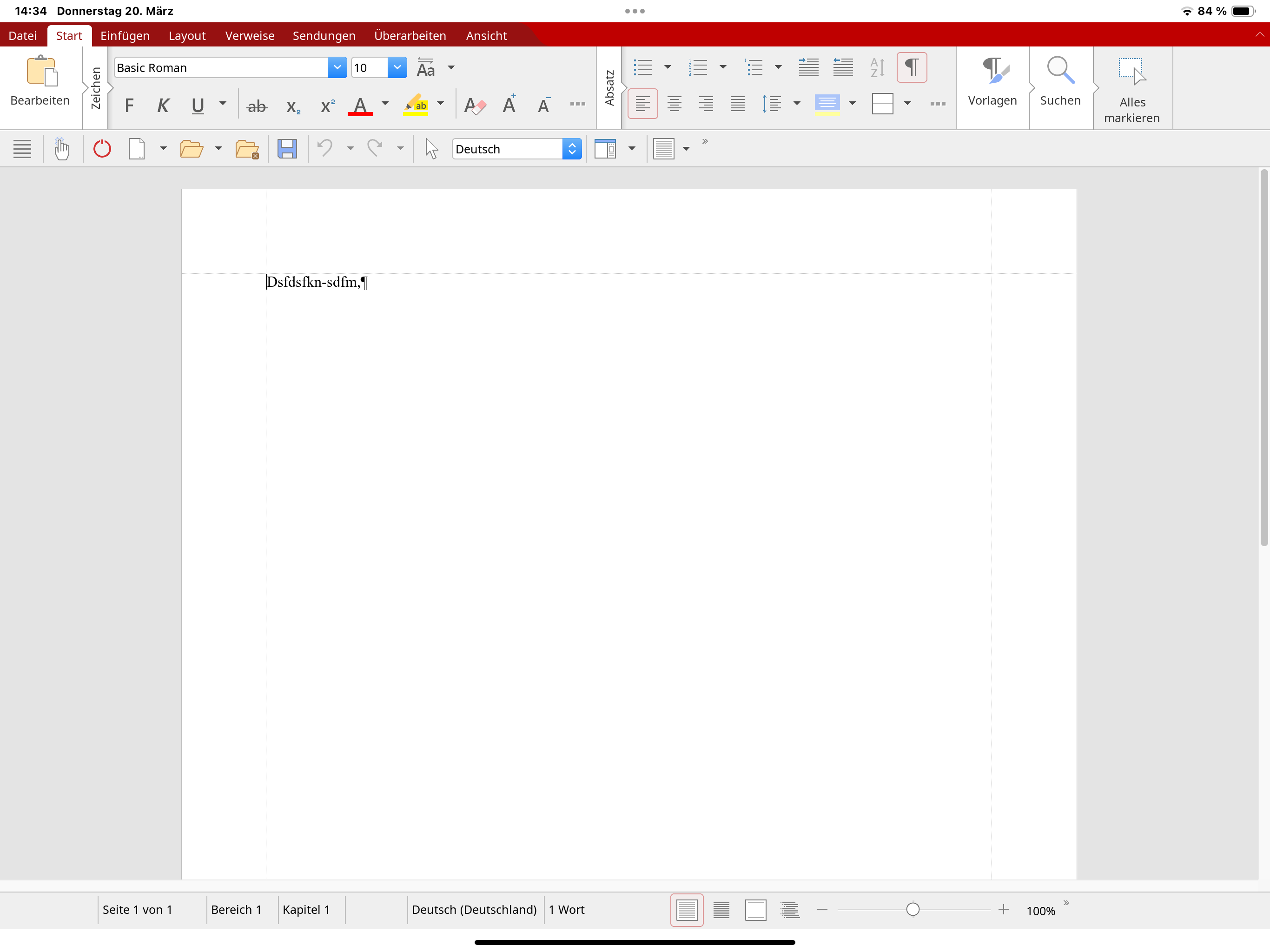Expand the Absatz paragraph group label
The image size is (1270, 952).
(610, 88)
